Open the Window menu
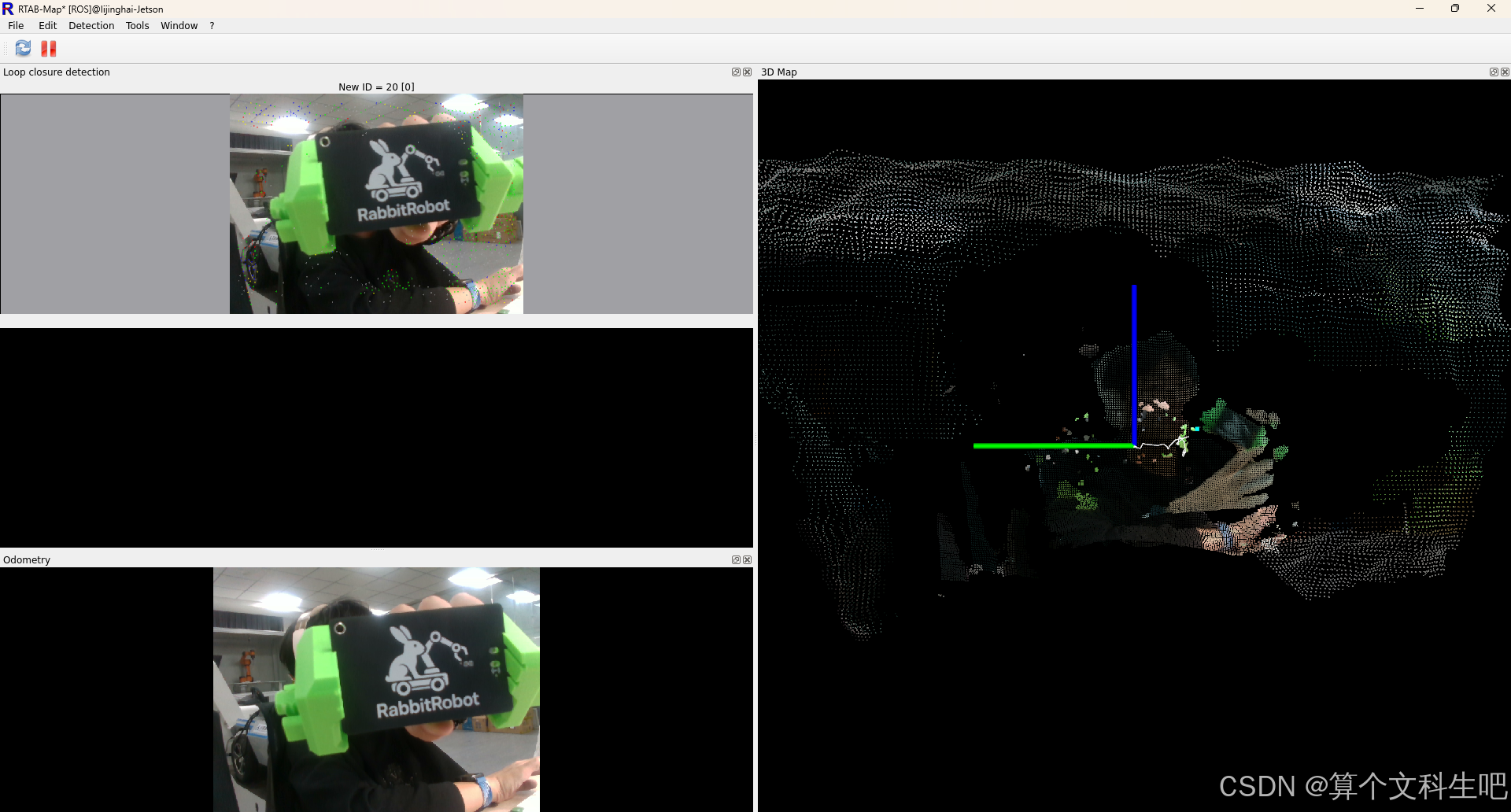This screenshot has height=812, width=1511. [179, 26]
